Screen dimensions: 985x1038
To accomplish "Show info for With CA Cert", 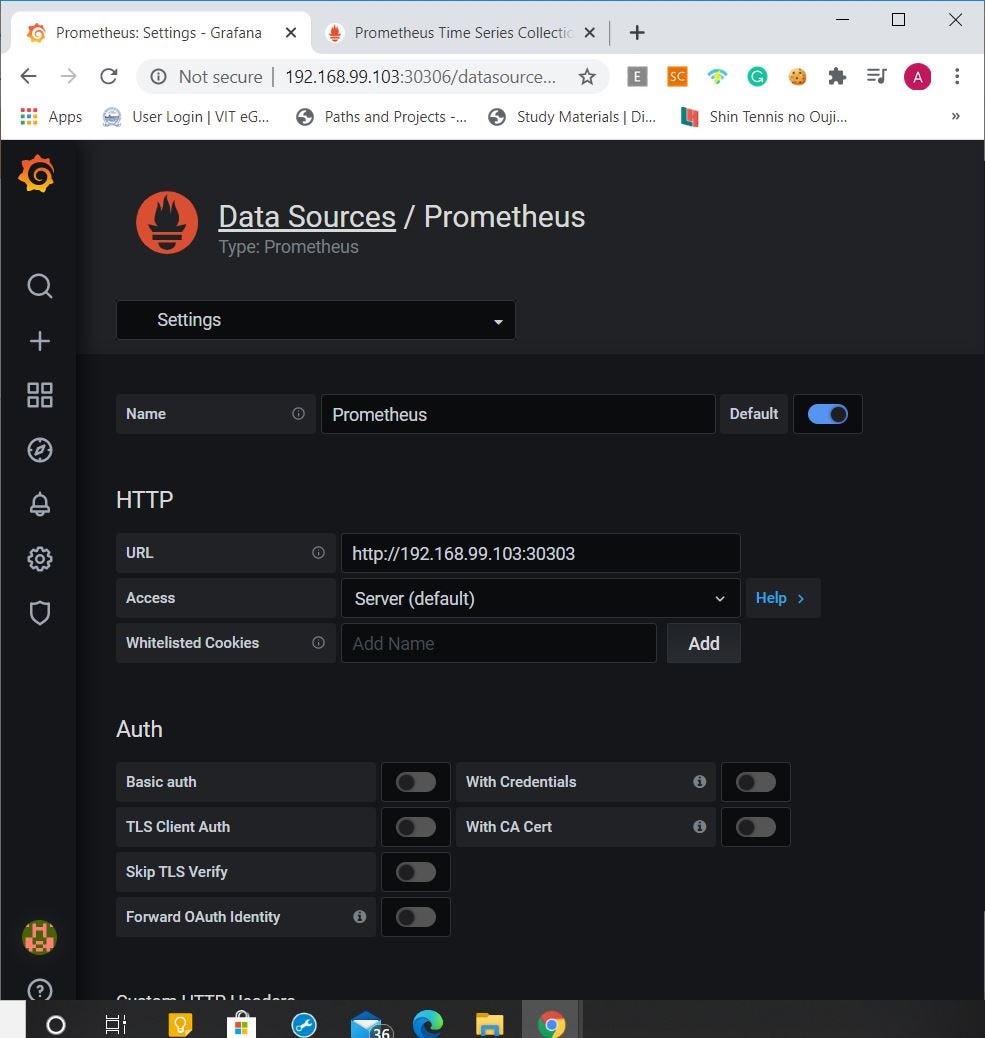I will click(700, 827).
